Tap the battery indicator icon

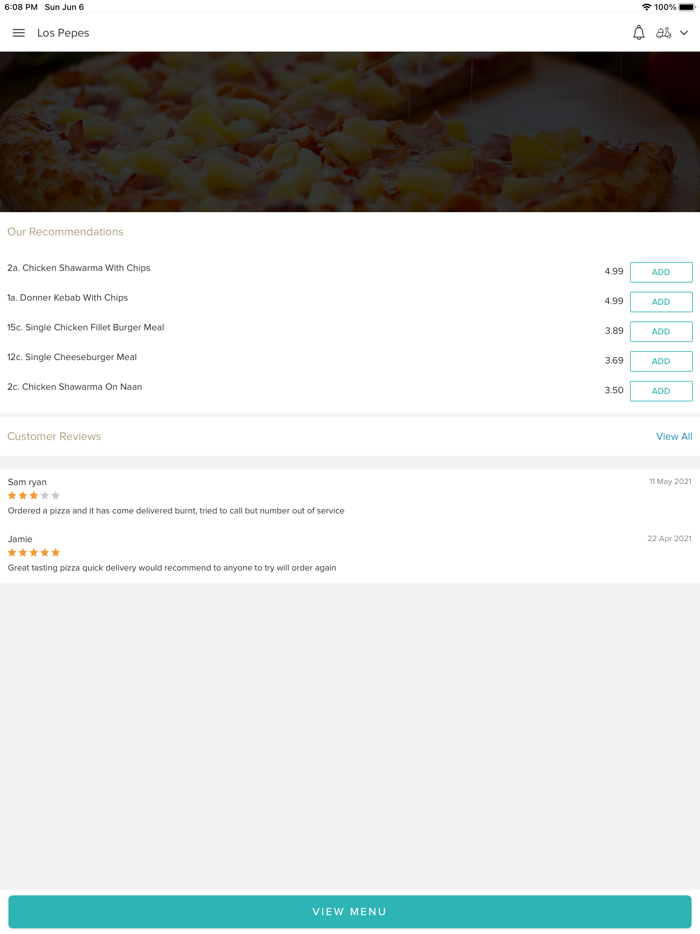tap(687, 7)
